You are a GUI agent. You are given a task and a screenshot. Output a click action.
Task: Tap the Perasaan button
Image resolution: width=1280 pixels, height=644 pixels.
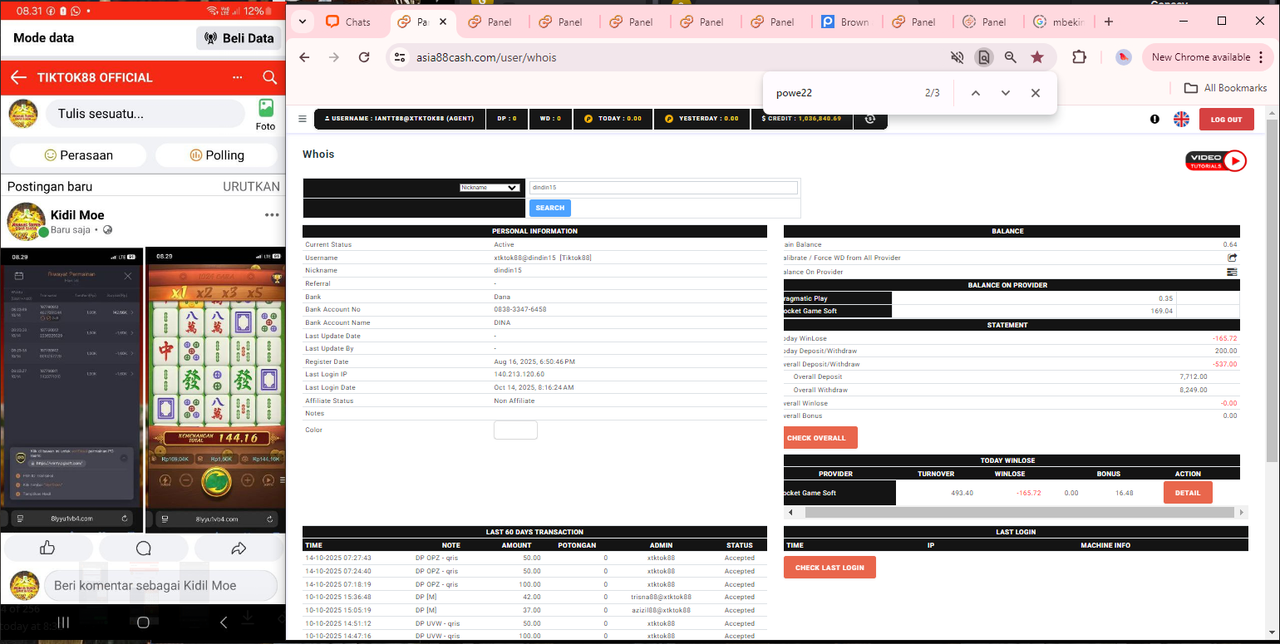[x=79, y=155]
